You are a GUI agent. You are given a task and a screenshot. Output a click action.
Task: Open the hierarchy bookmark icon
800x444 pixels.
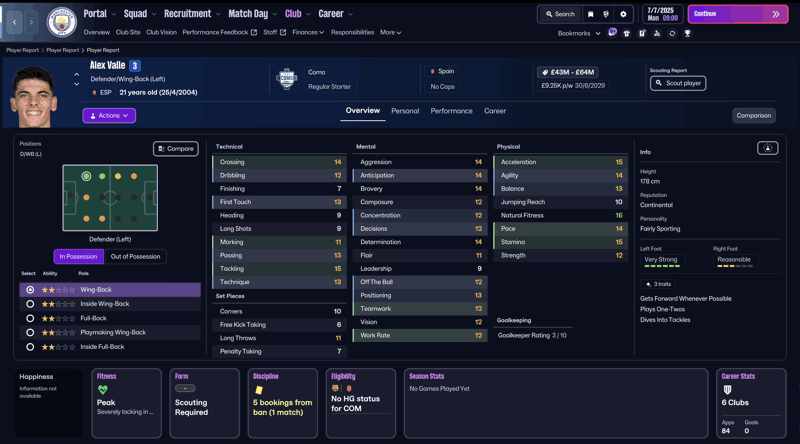657,33
